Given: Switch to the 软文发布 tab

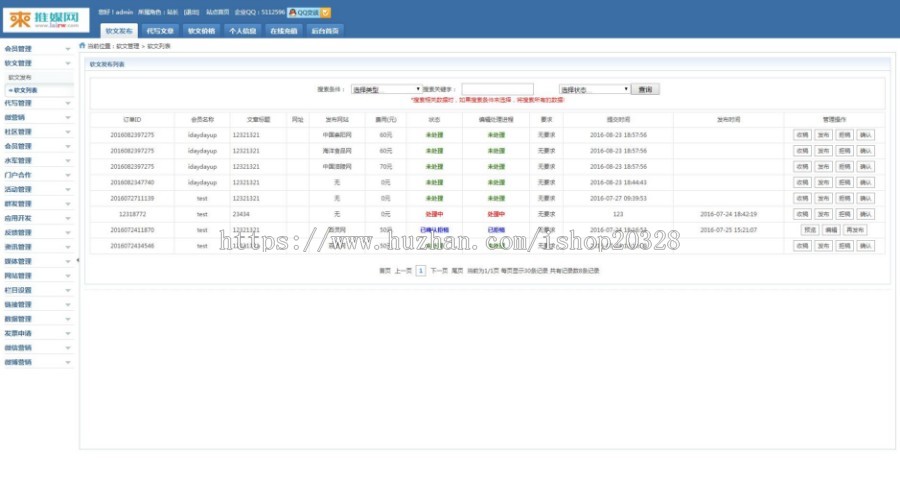Looking at the screenshot, I should [x=119, y=31].
